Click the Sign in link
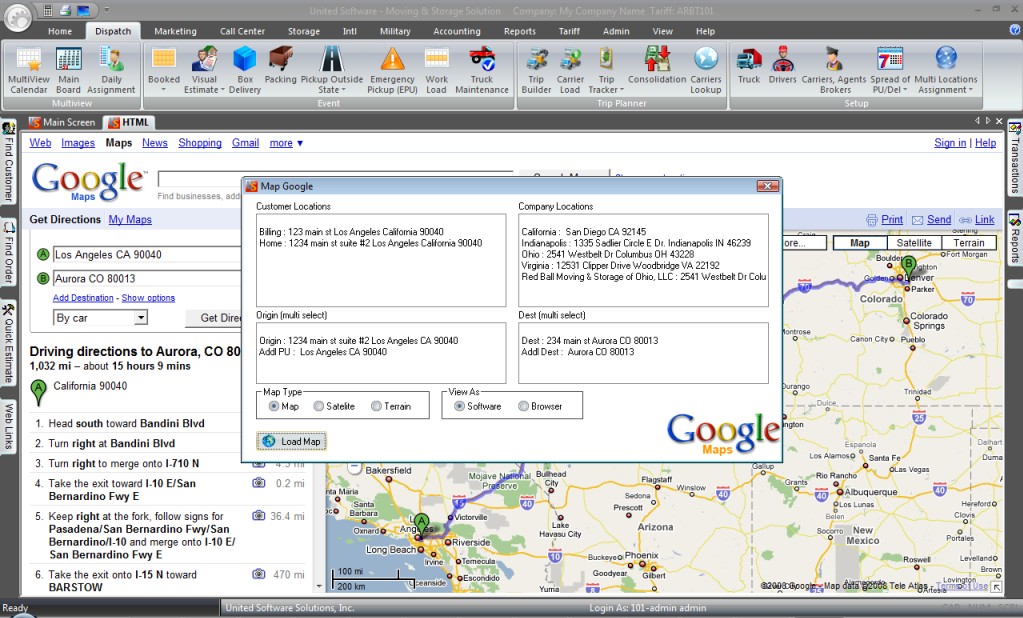 [x=950, y=143]
